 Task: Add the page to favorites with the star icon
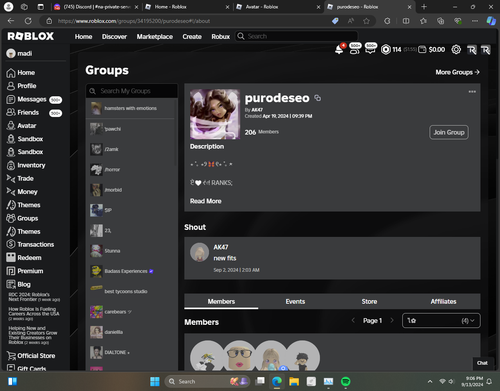click(366, 21)
